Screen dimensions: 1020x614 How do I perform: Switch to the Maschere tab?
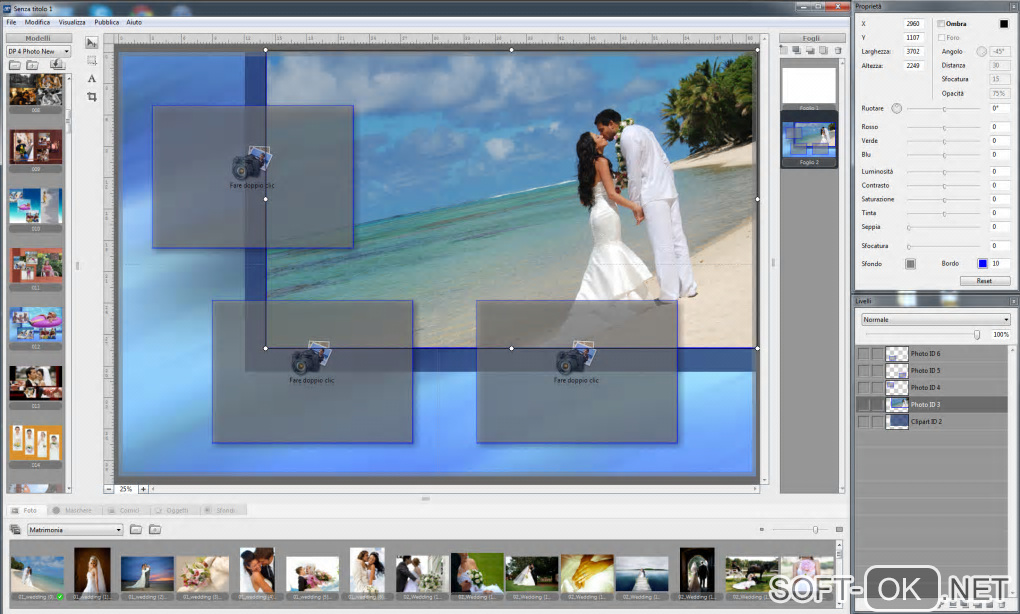click(x=73, y=510)
